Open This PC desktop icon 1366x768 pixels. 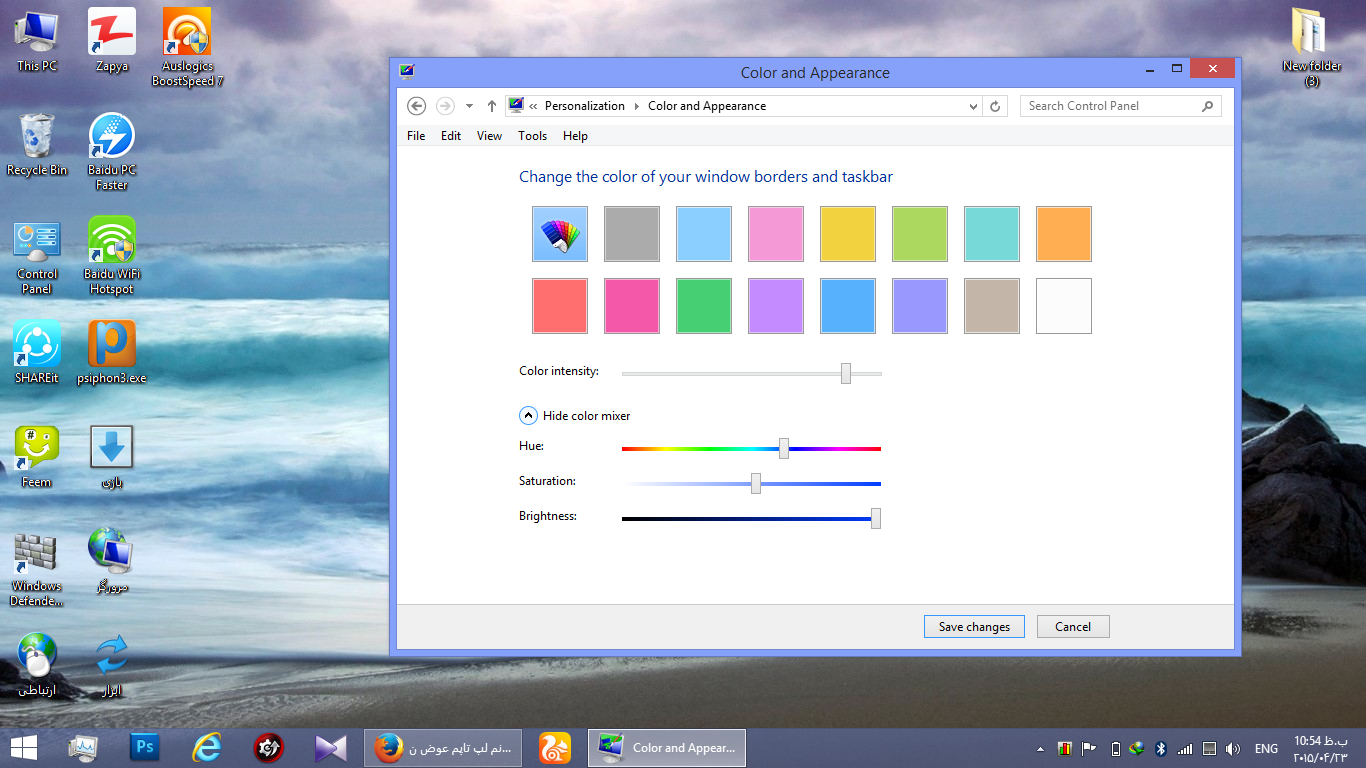tap(37, 40)
